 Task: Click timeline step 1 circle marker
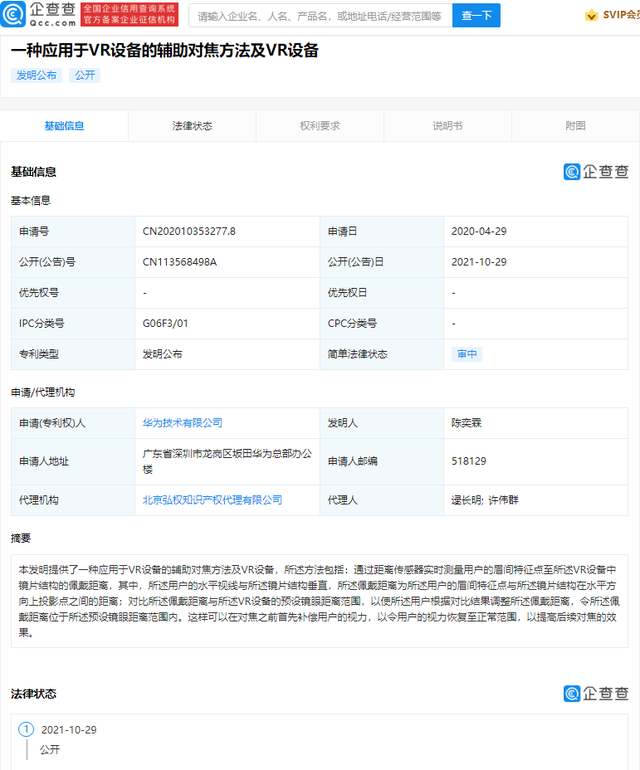point(26,729)
